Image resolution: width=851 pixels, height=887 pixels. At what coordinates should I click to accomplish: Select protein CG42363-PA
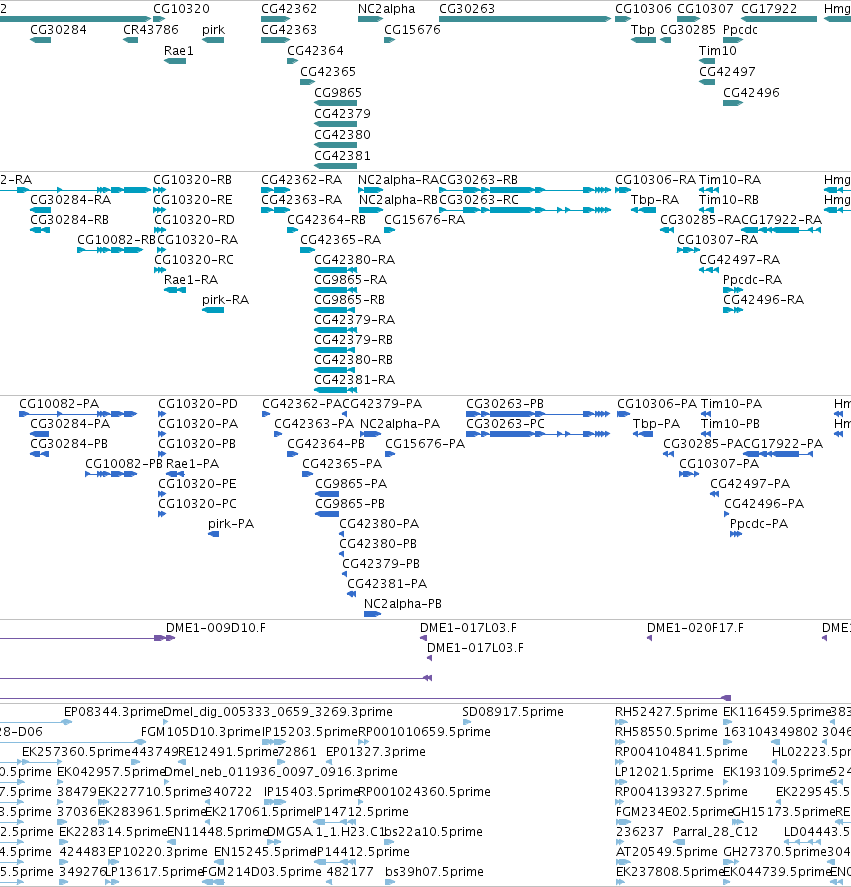tap(314, 424)
